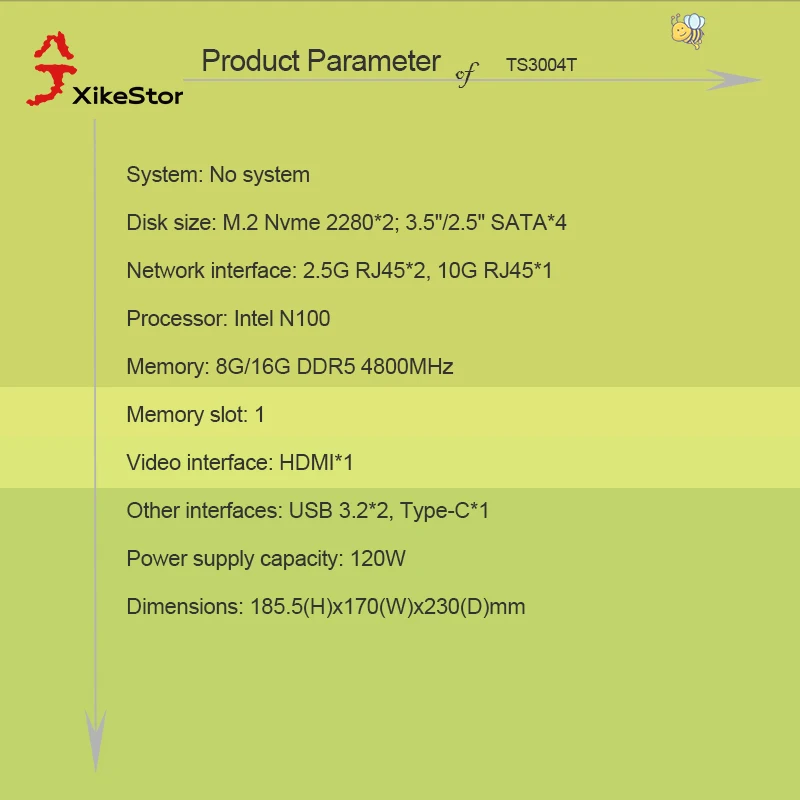The image size is (800, 800).
Task: Click the 'System: No system' line
Action: [218, 175]
